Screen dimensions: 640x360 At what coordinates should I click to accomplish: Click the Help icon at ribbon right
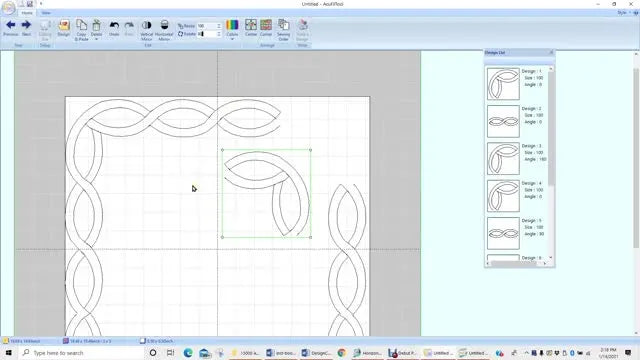[x=636, y=13]
